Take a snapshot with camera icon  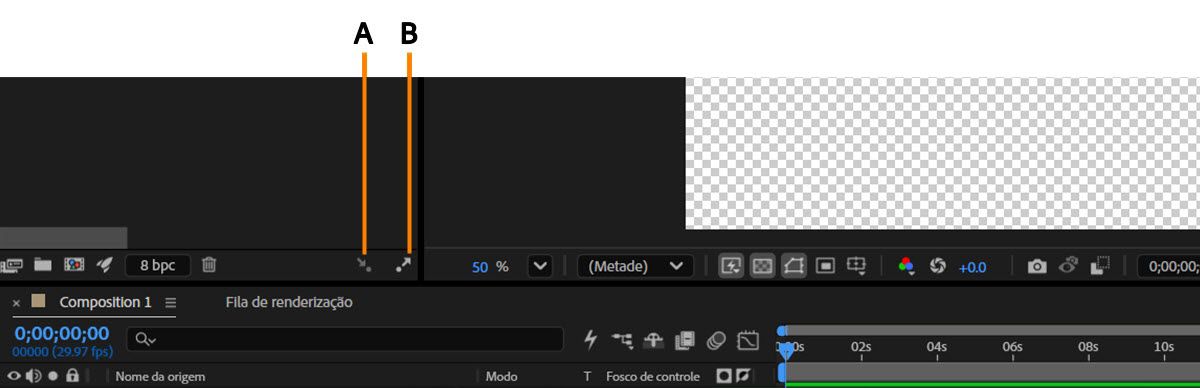(1038, 266)
